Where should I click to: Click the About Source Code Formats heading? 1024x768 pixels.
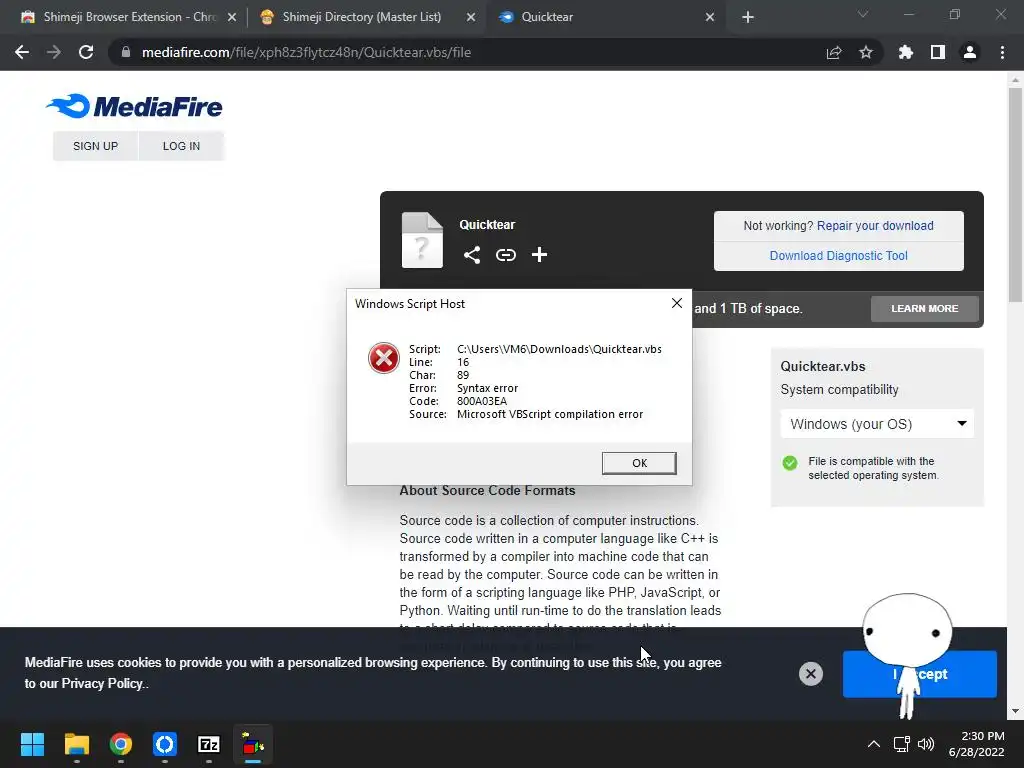(487, 491)
